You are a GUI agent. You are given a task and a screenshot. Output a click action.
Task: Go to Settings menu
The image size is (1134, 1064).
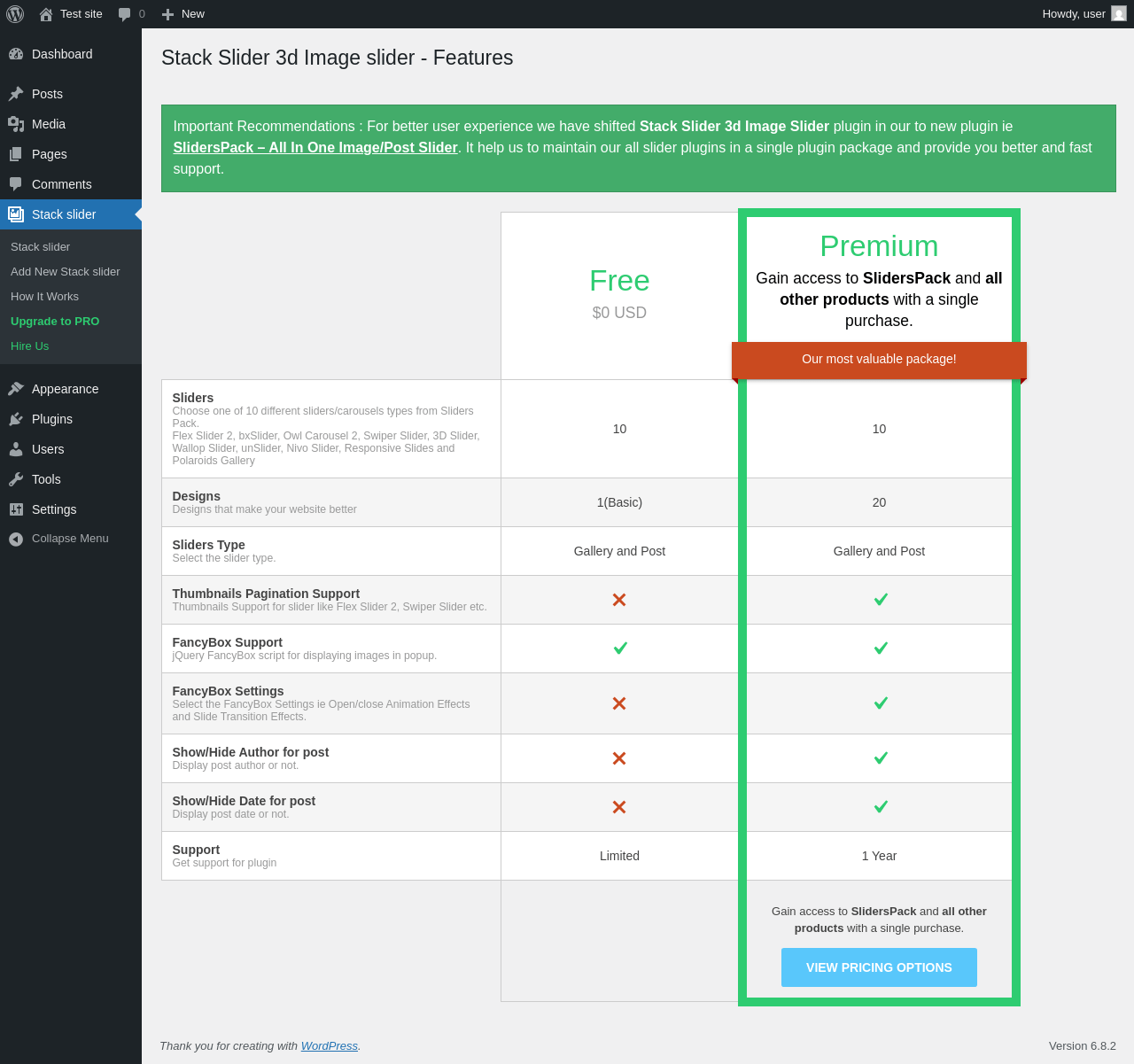71,509
